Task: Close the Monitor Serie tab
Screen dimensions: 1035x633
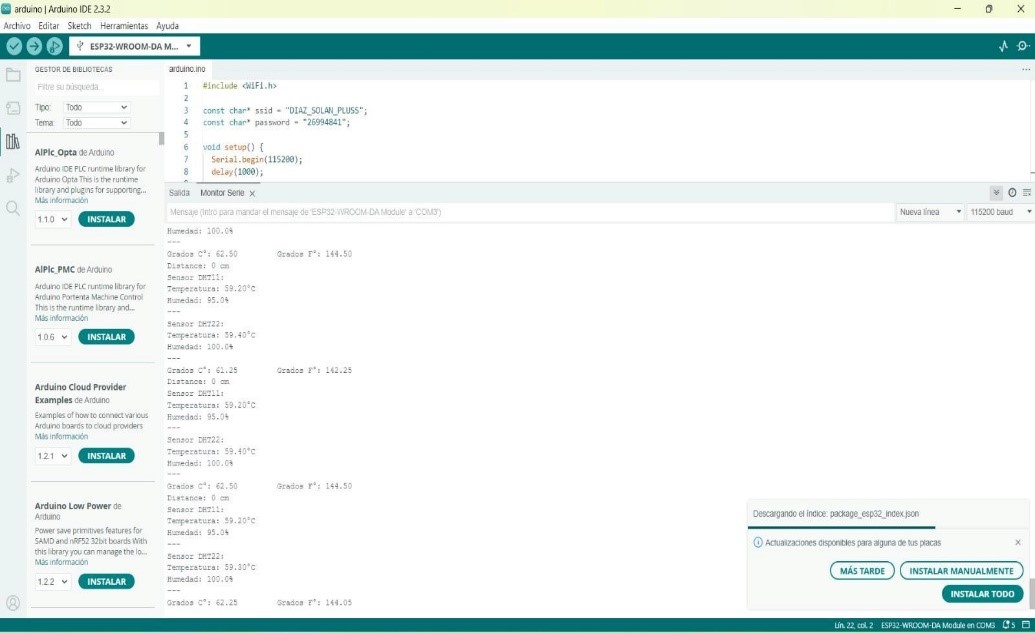Action: (252, 193)
